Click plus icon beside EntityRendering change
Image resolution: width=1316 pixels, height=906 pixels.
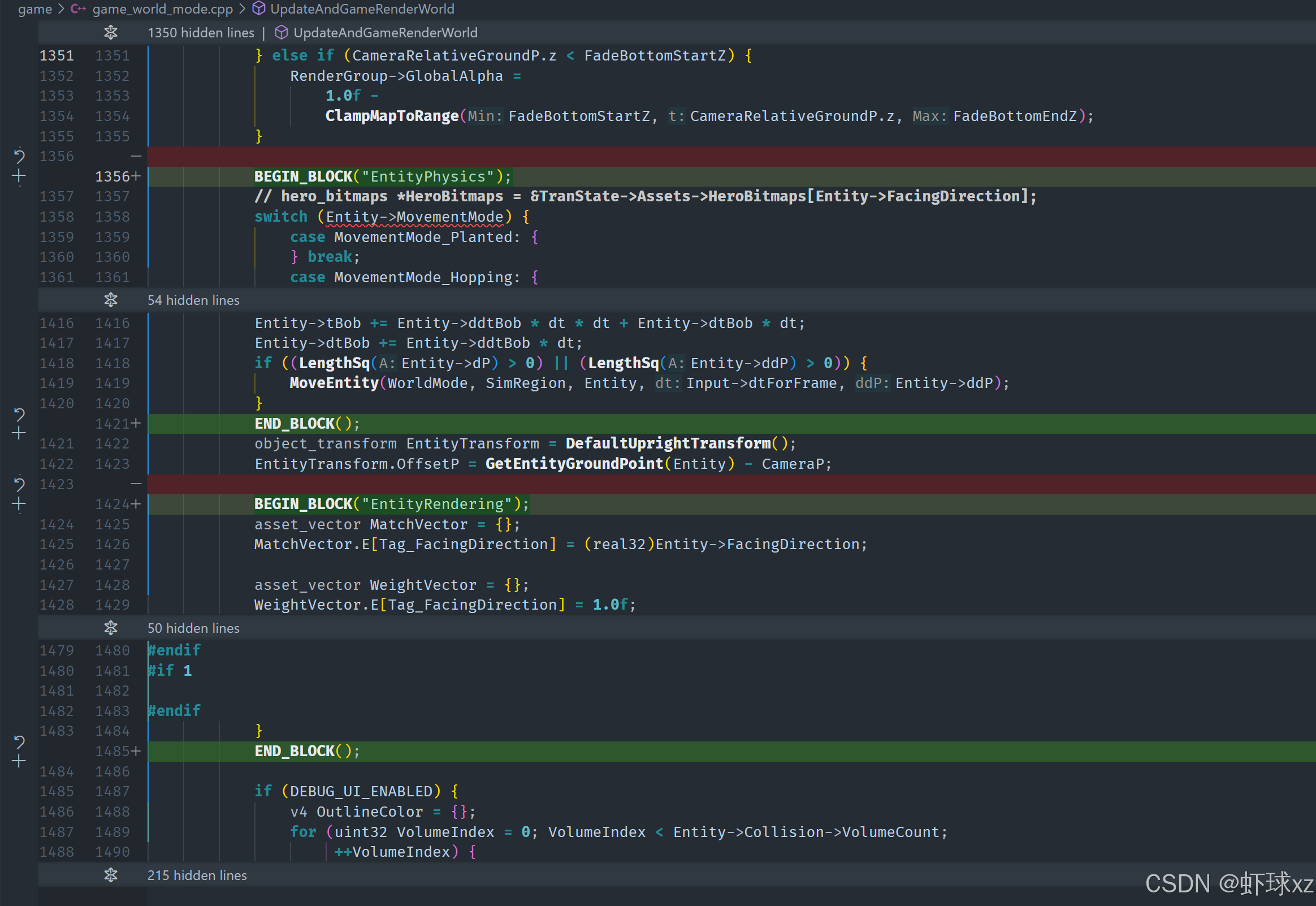19,504
